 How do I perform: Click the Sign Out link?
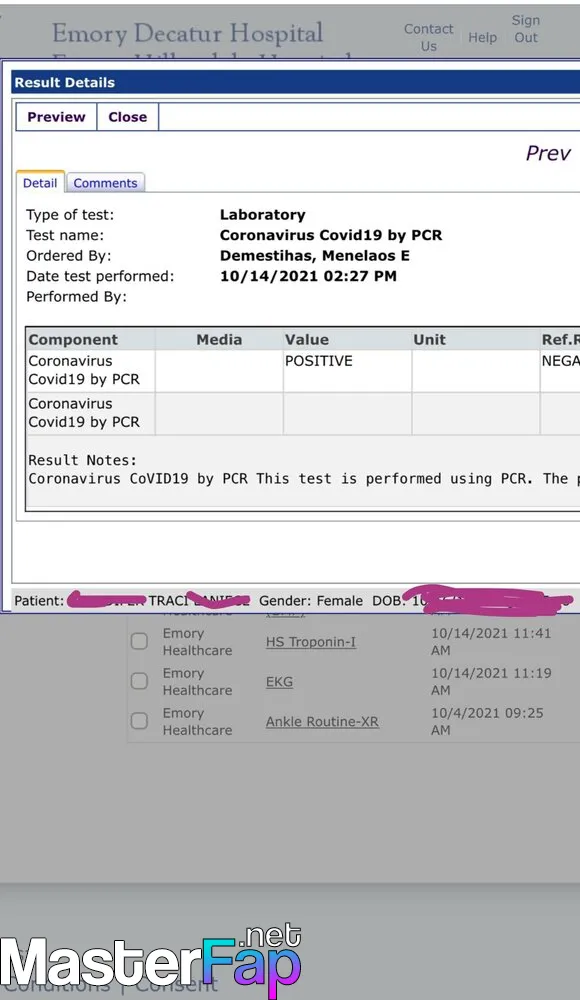(526, 29)
